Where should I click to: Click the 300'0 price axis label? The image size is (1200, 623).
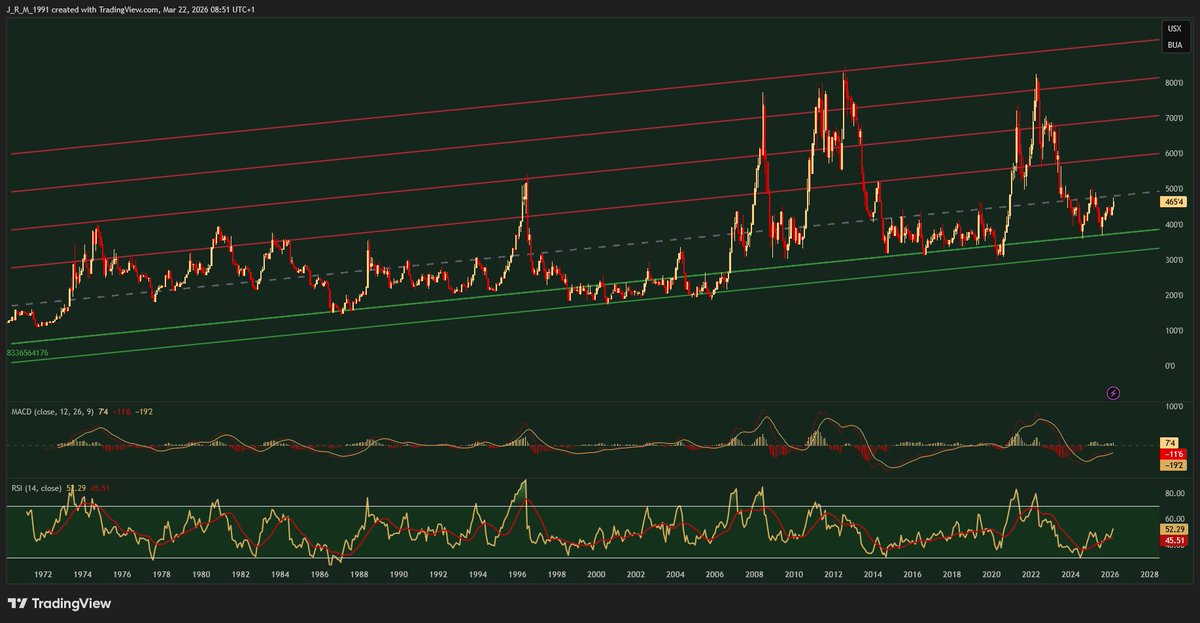(1174, 259)
